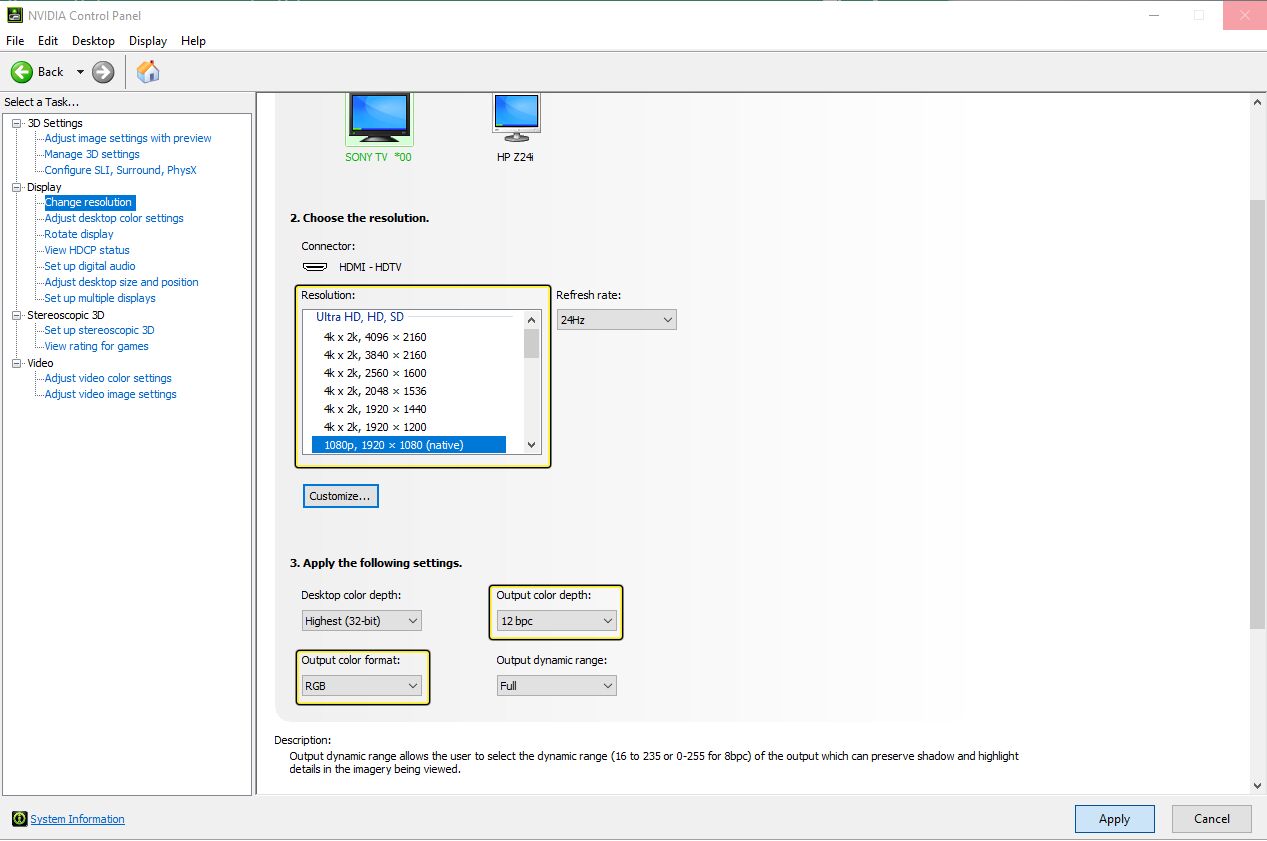Click the NVIDIA Control Panel title icon
The image size is (1267, 841).
tap(15, 15)
